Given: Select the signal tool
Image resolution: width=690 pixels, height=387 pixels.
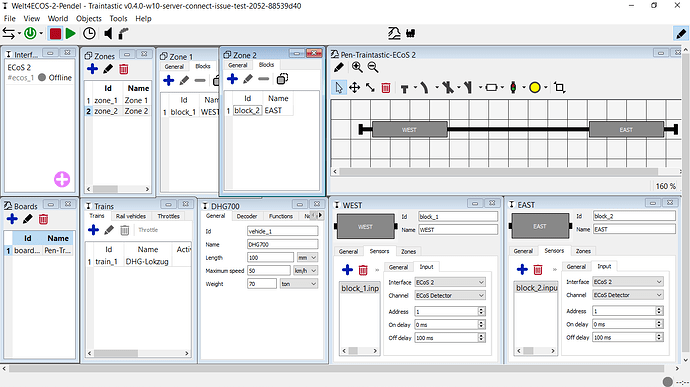Looking at the screenshot, I should point(513,88).
